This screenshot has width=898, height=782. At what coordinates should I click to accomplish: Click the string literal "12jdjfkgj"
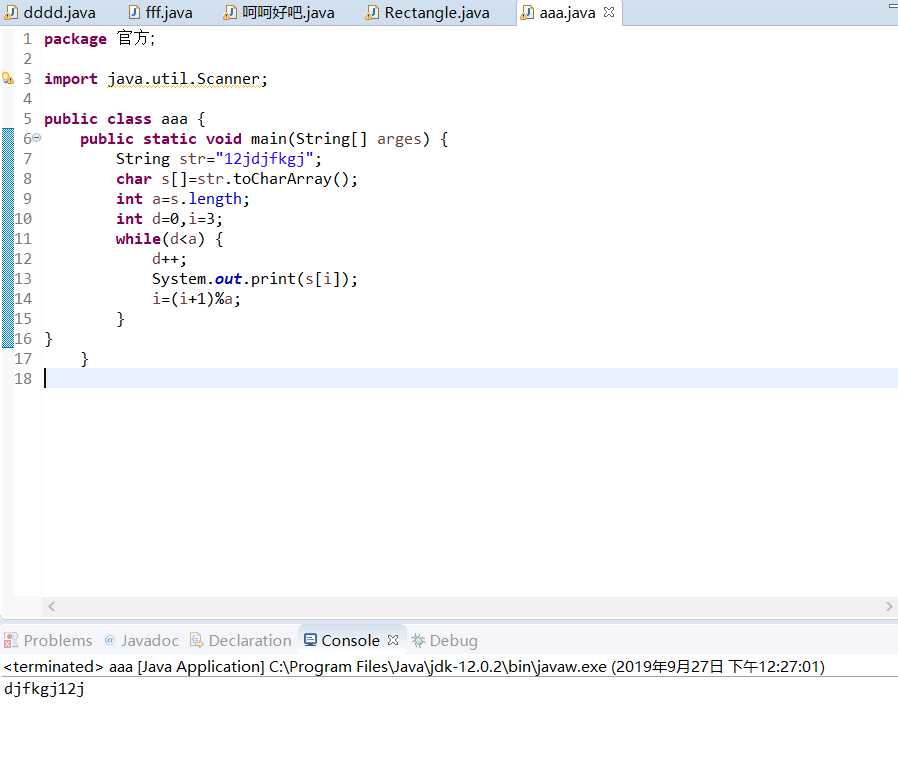click(x=264, y=159)
